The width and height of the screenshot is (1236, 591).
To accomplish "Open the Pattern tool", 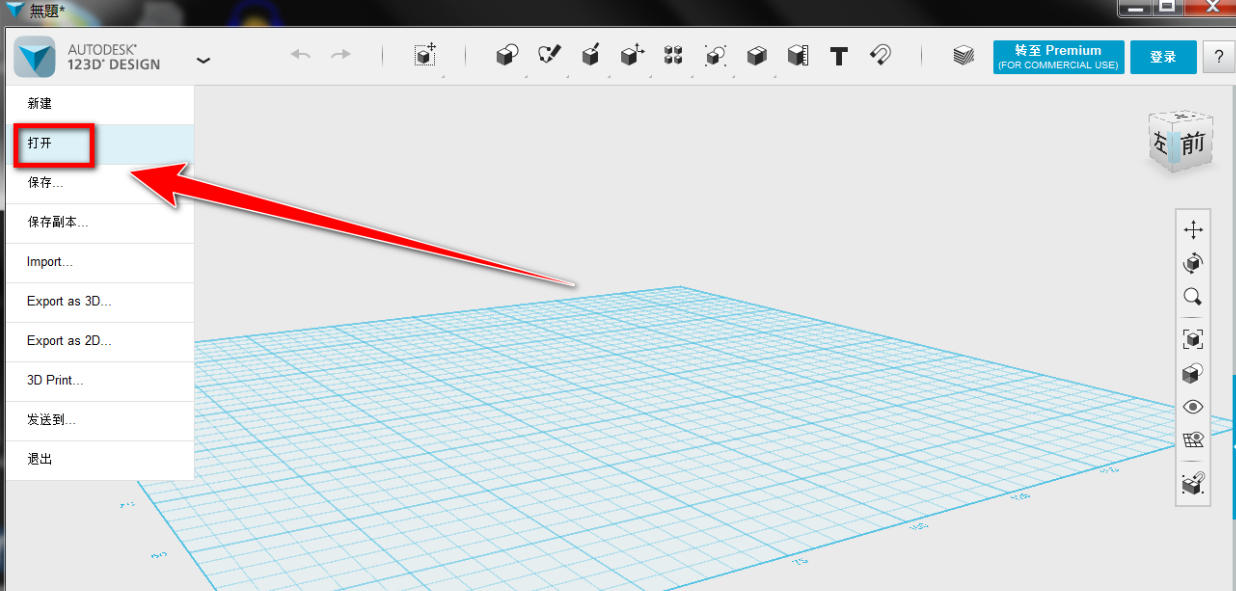I will click(x=673, y=56).
